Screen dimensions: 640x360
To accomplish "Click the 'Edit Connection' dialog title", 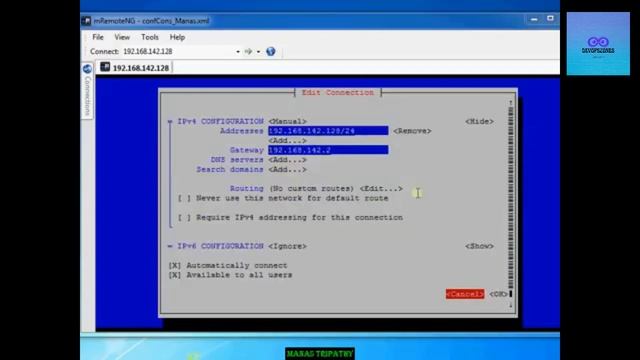I will pyautogui.click(x=338, y=93).
